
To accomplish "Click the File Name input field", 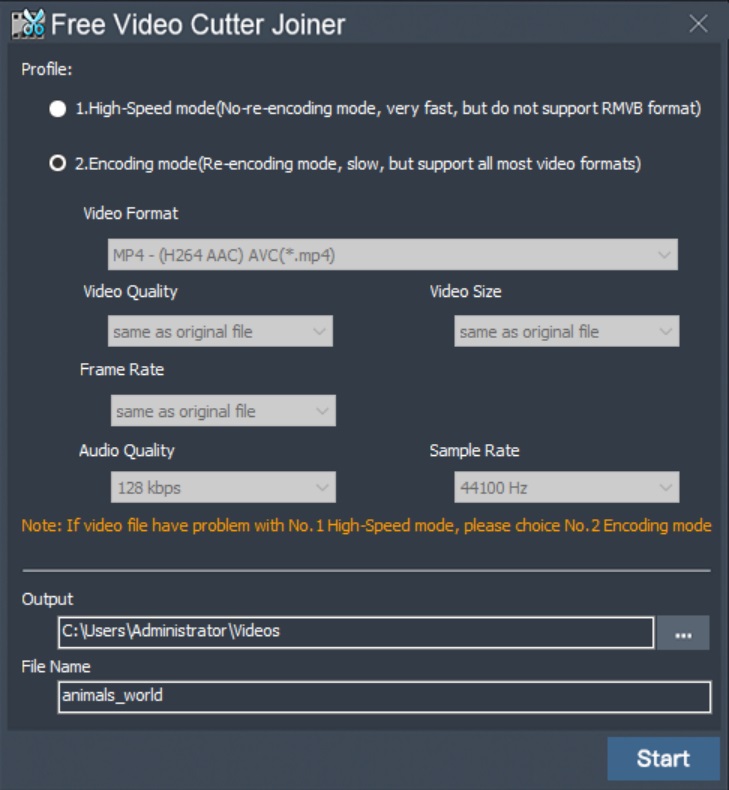I will click(x=384, y=696).
